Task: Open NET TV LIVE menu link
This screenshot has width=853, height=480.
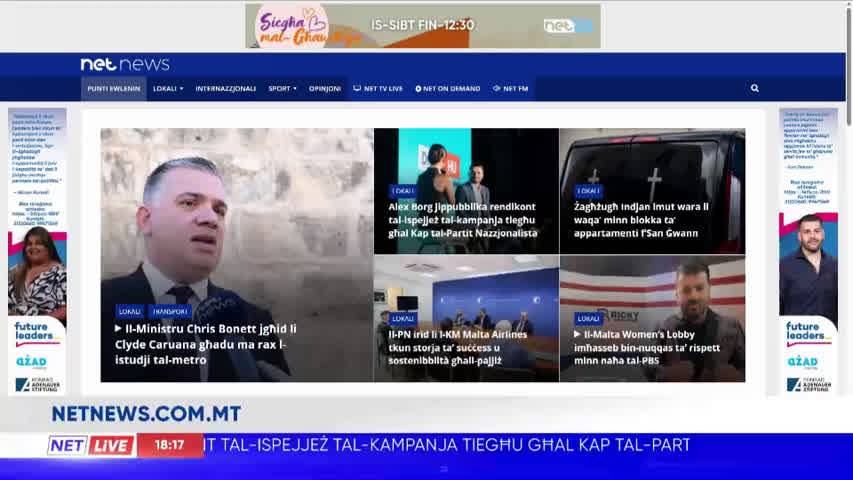Action: (378, 89)
